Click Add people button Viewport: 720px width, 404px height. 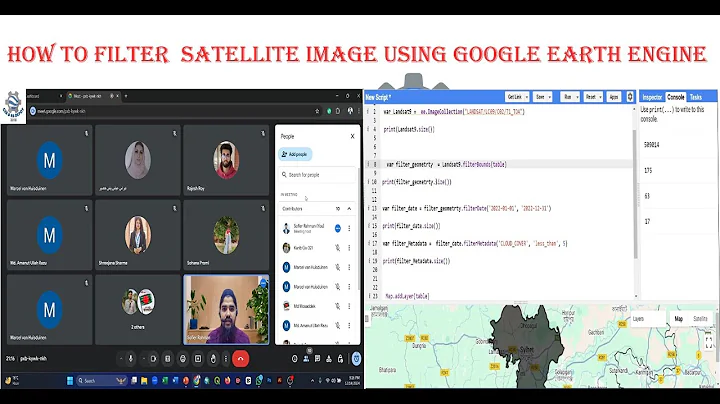pos(295,154)
